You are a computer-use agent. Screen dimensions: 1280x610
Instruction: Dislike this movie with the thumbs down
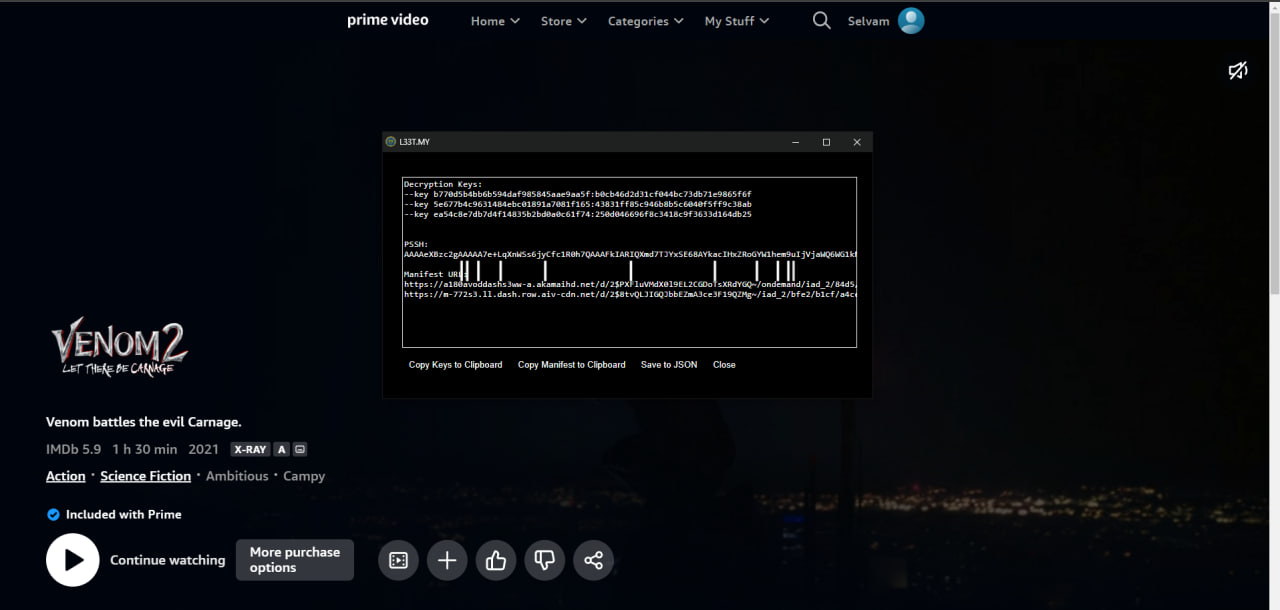(x=544, y=560)
